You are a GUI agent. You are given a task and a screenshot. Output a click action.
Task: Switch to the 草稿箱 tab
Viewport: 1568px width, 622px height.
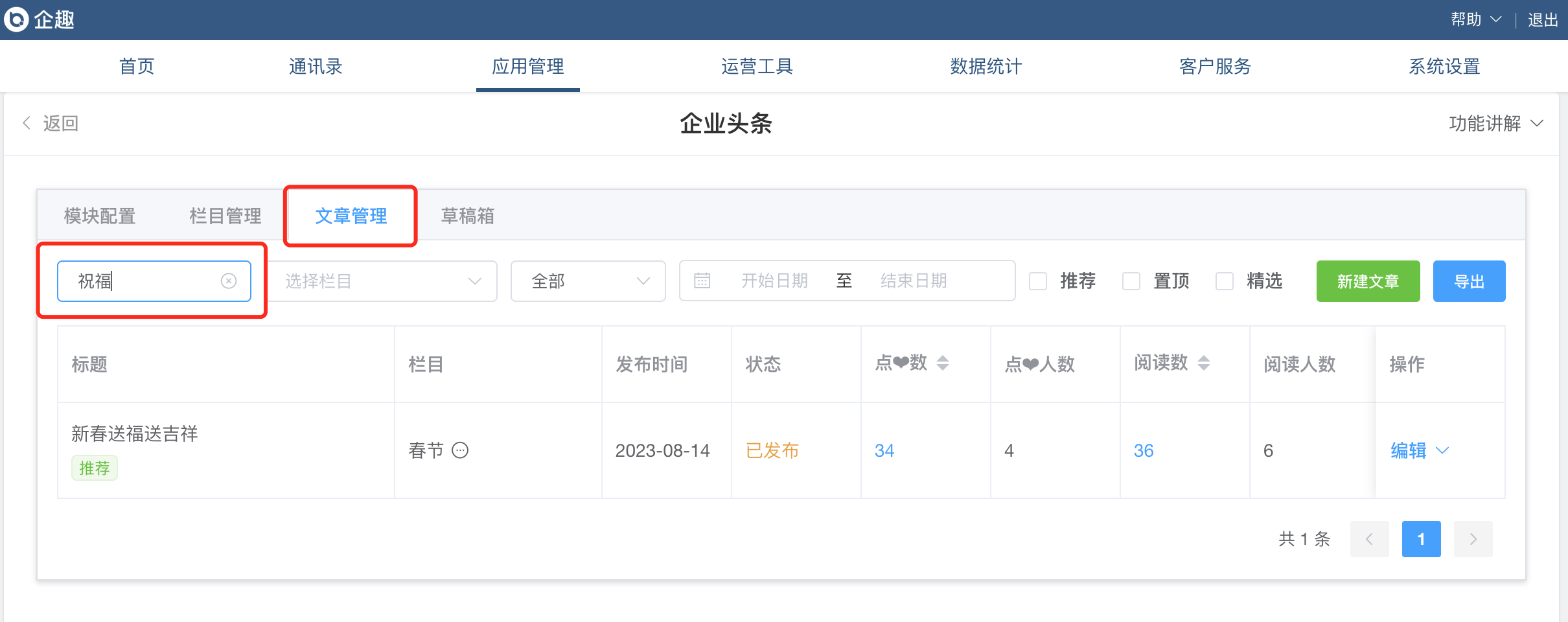467,216
